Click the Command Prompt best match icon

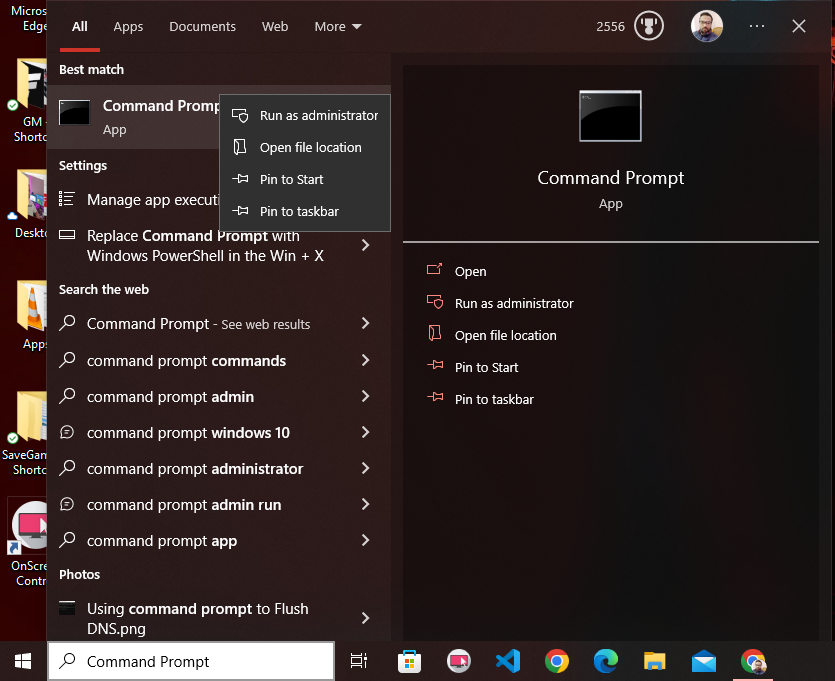tap(74, 112)
